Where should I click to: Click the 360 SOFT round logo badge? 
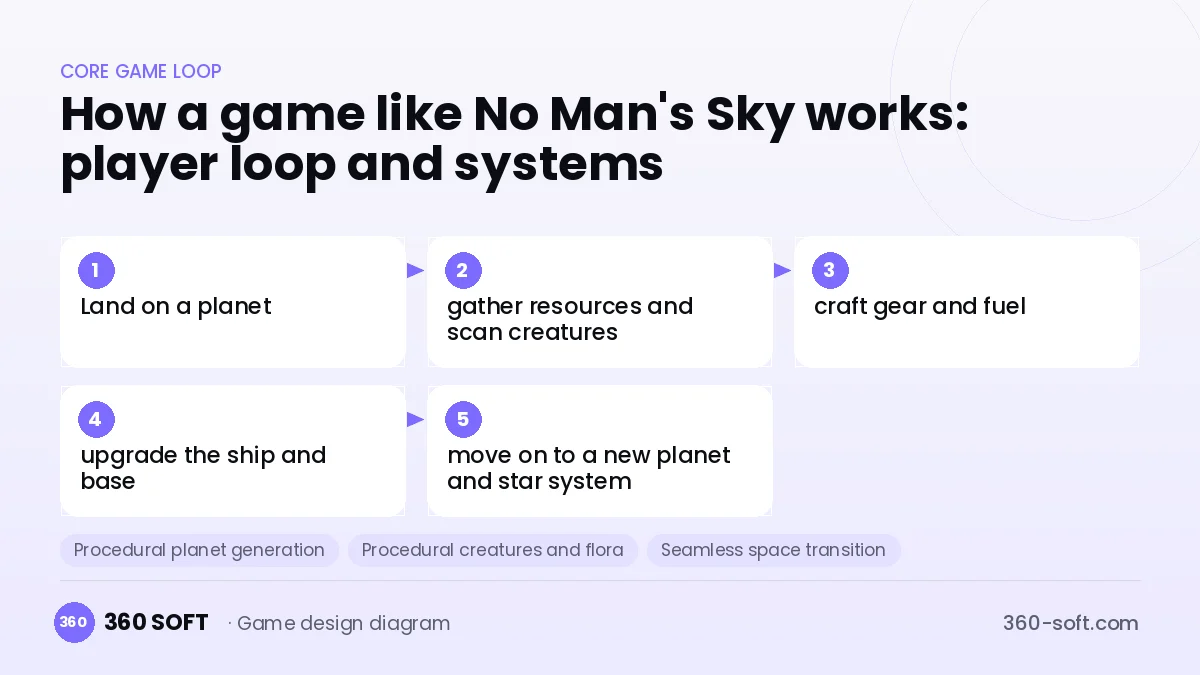[x=74, y=622]
